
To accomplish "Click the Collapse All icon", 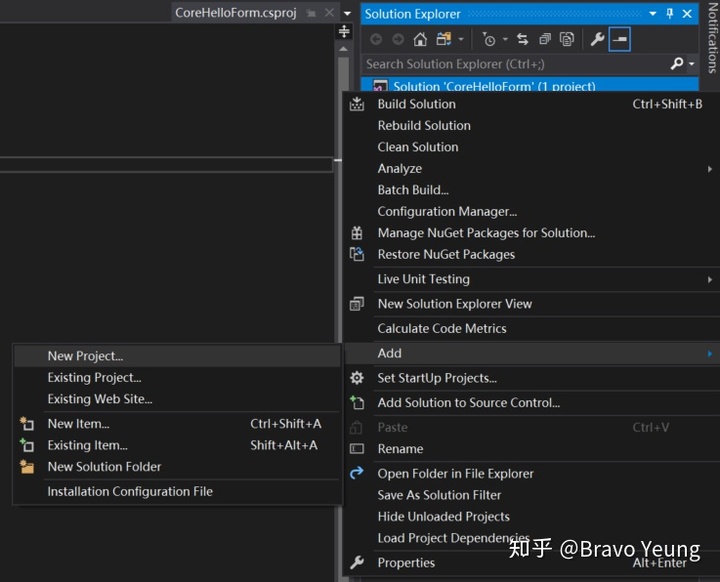I will [x=545, y=40].
